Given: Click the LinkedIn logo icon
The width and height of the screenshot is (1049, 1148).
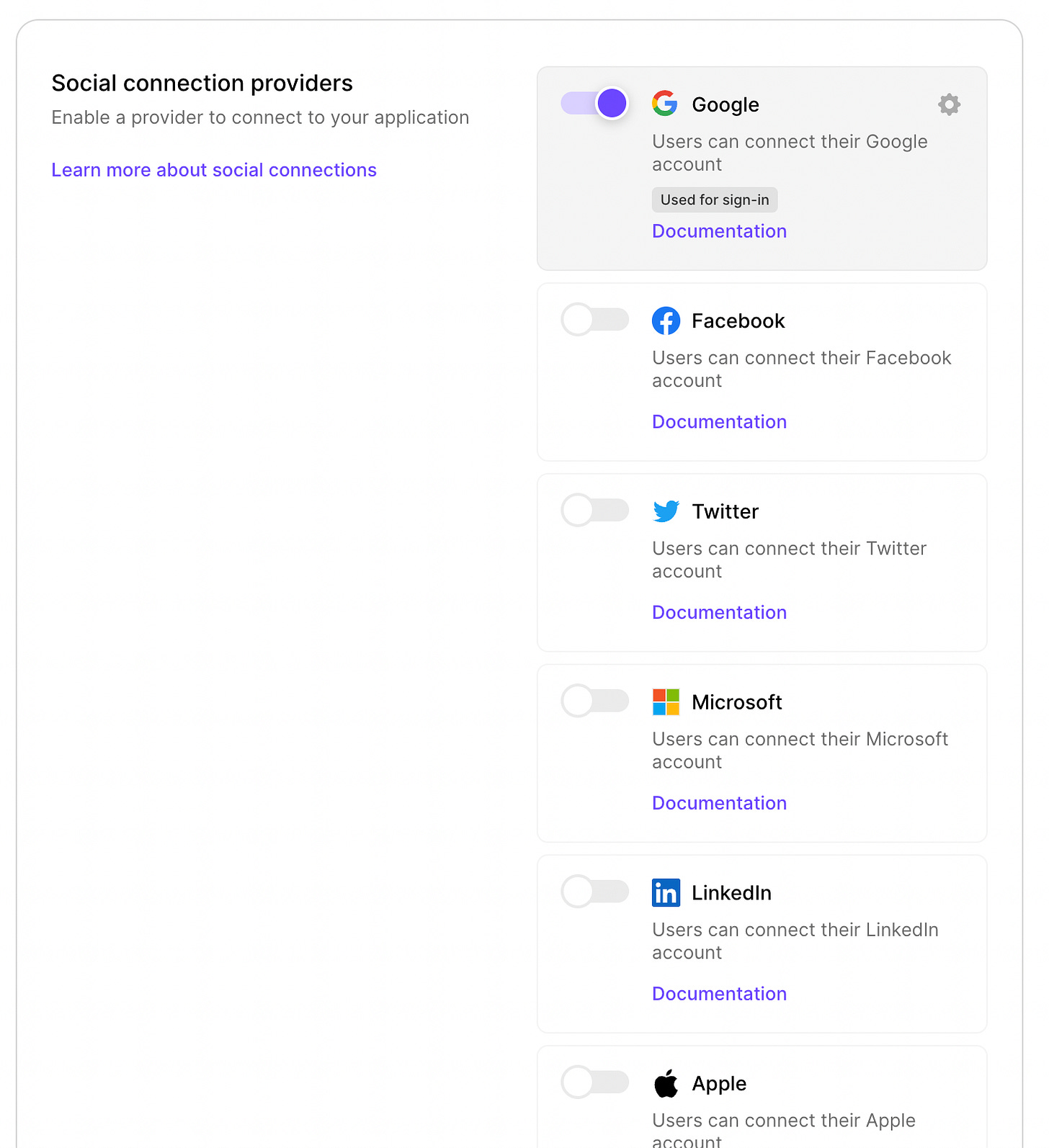Looking at the screenshot, I should pyautogui.click(x=666, y=892).
